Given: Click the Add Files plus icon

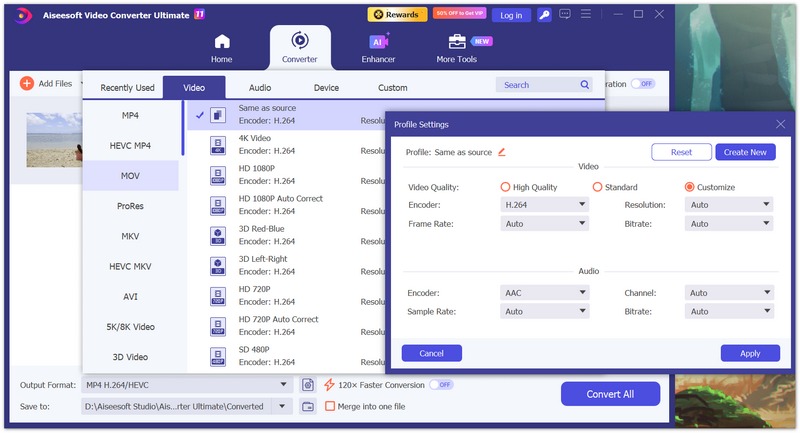Looking at the screenshot, I should click(x=27, y=83).
